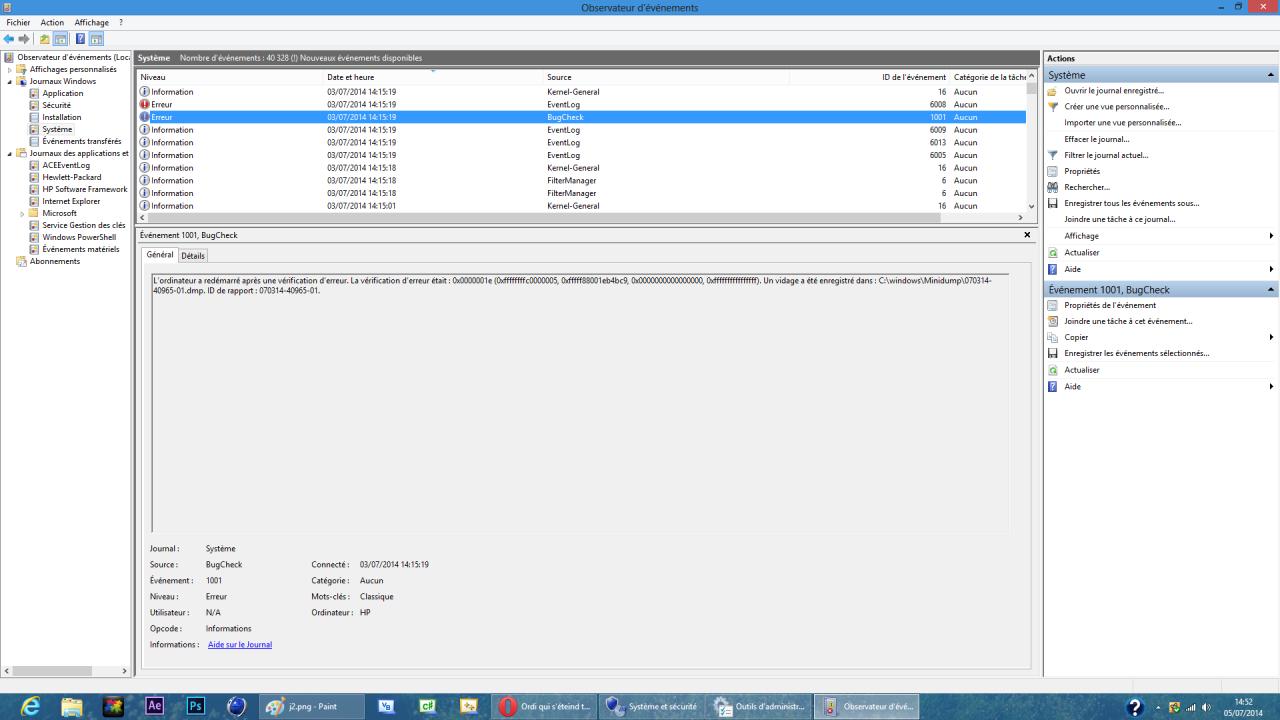The height and width of the screenshot is (720, 1280).
Task: Select 'Windows PowerShell' log in the tree
Action: (79, 238)
